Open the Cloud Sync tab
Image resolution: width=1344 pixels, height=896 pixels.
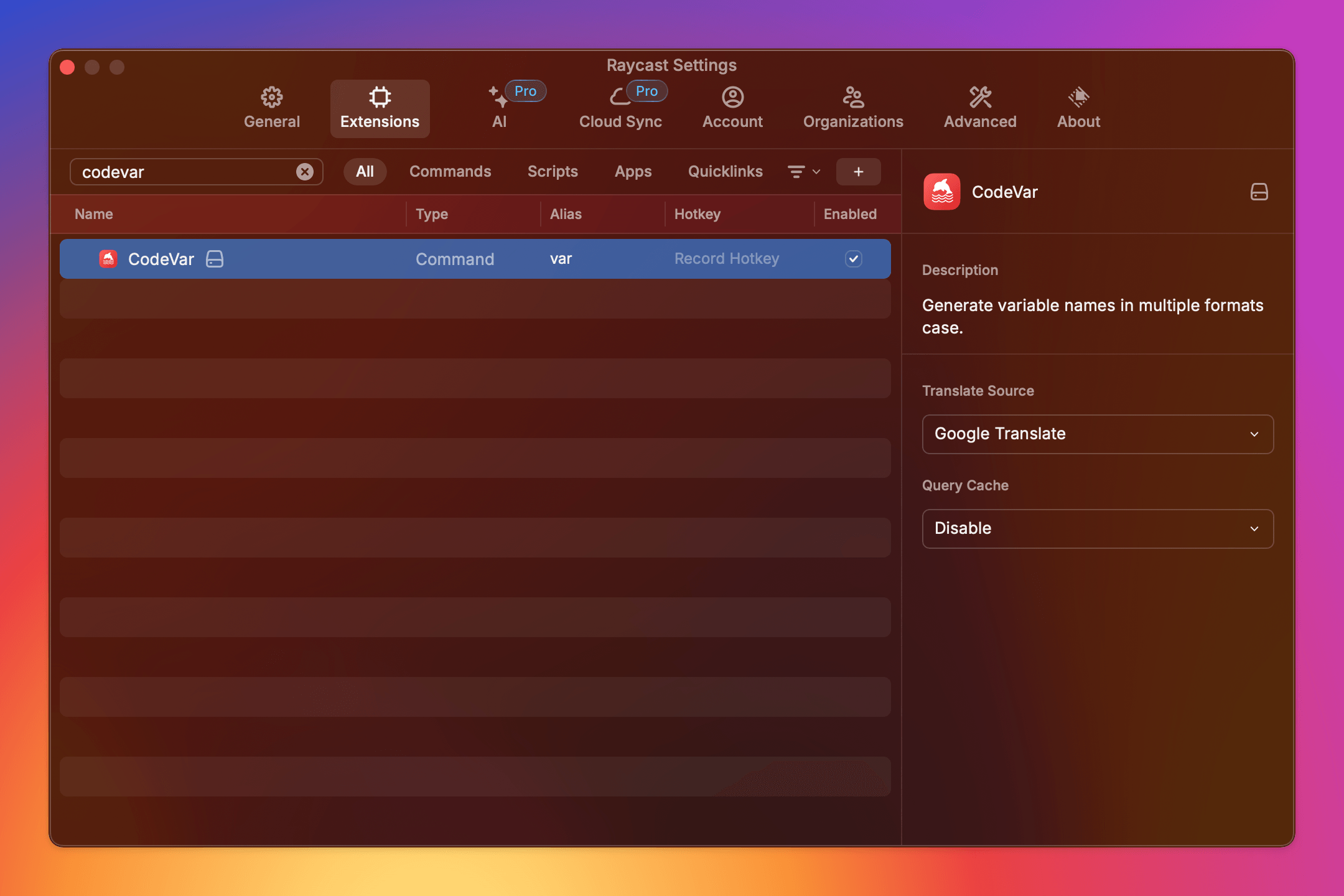(x=620, y=108)
